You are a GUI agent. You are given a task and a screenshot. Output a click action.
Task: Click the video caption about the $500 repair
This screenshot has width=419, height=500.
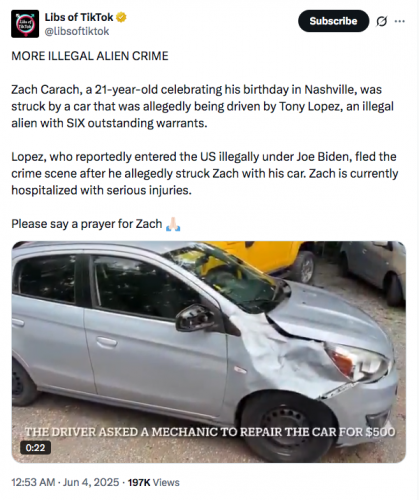tap(210, 432)
